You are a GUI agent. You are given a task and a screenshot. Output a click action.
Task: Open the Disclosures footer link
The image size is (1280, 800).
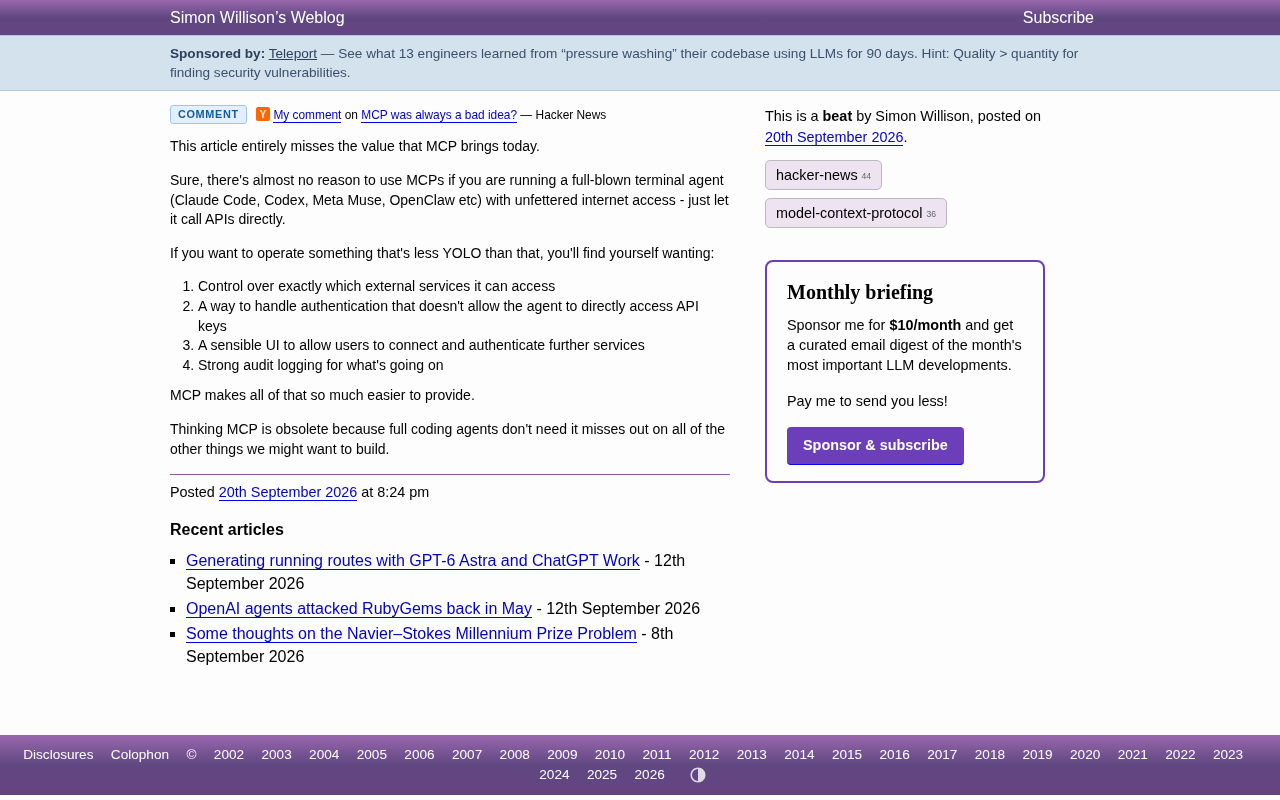tap(58, 755)
